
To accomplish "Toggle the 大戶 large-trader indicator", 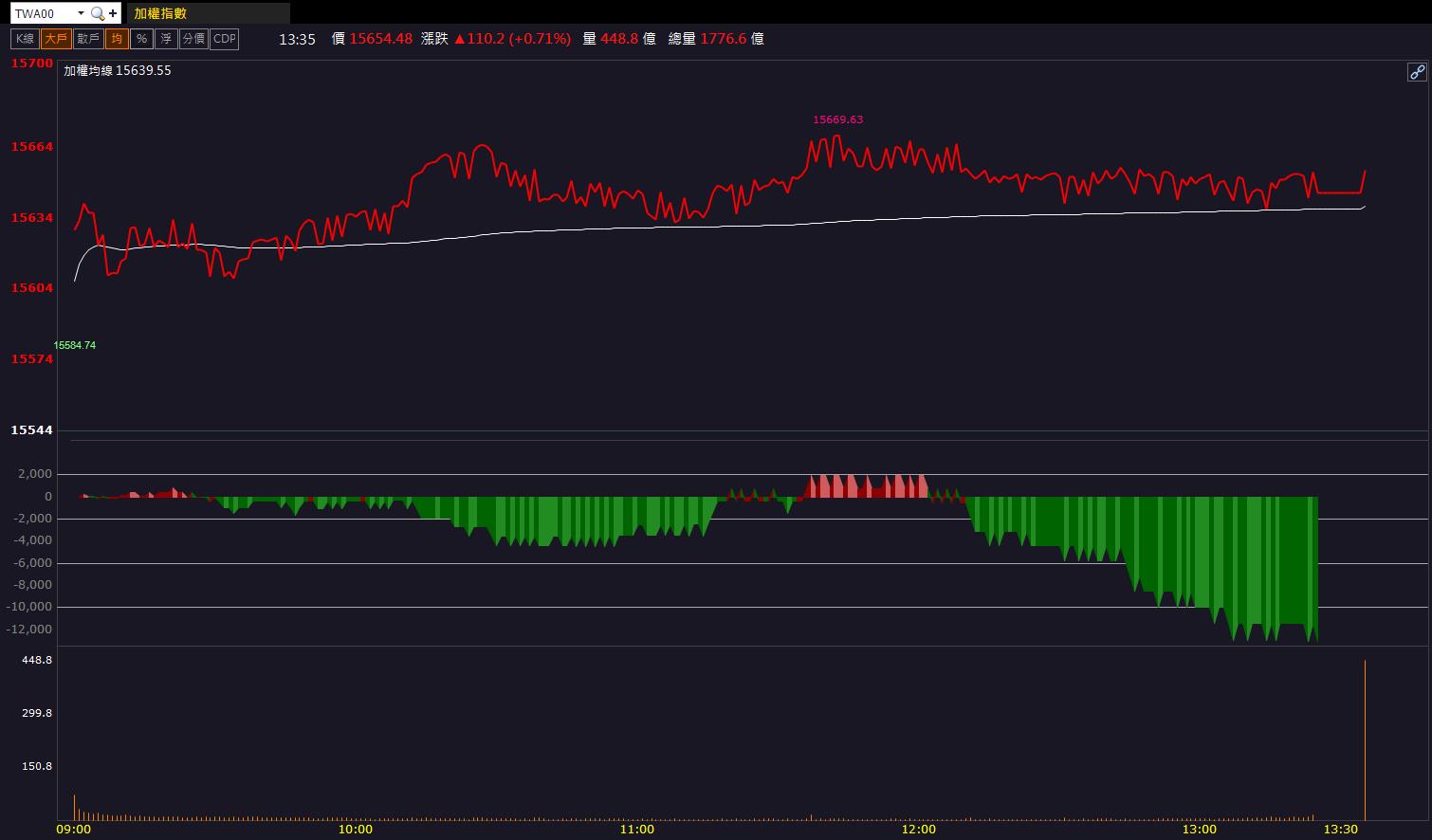I will (56, 39).
